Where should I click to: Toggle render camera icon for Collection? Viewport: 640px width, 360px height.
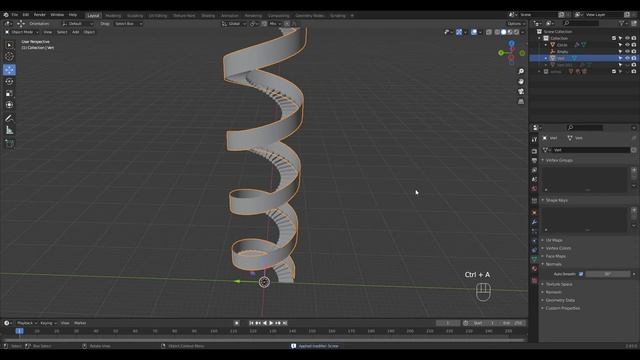coord(634,38)
